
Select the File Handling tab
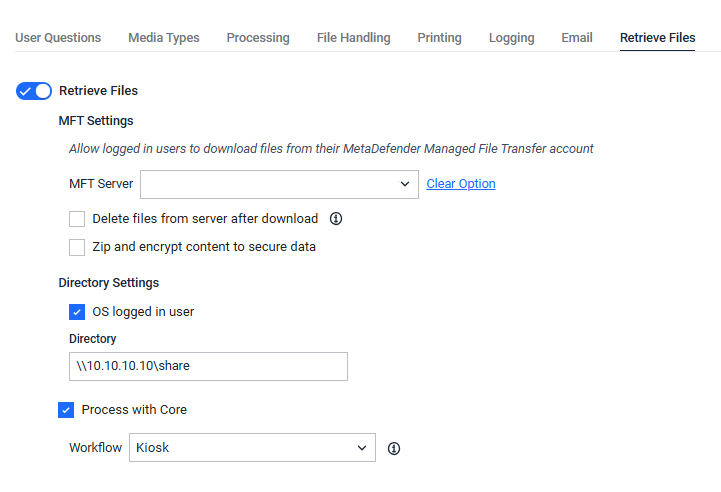pos(354,38)
